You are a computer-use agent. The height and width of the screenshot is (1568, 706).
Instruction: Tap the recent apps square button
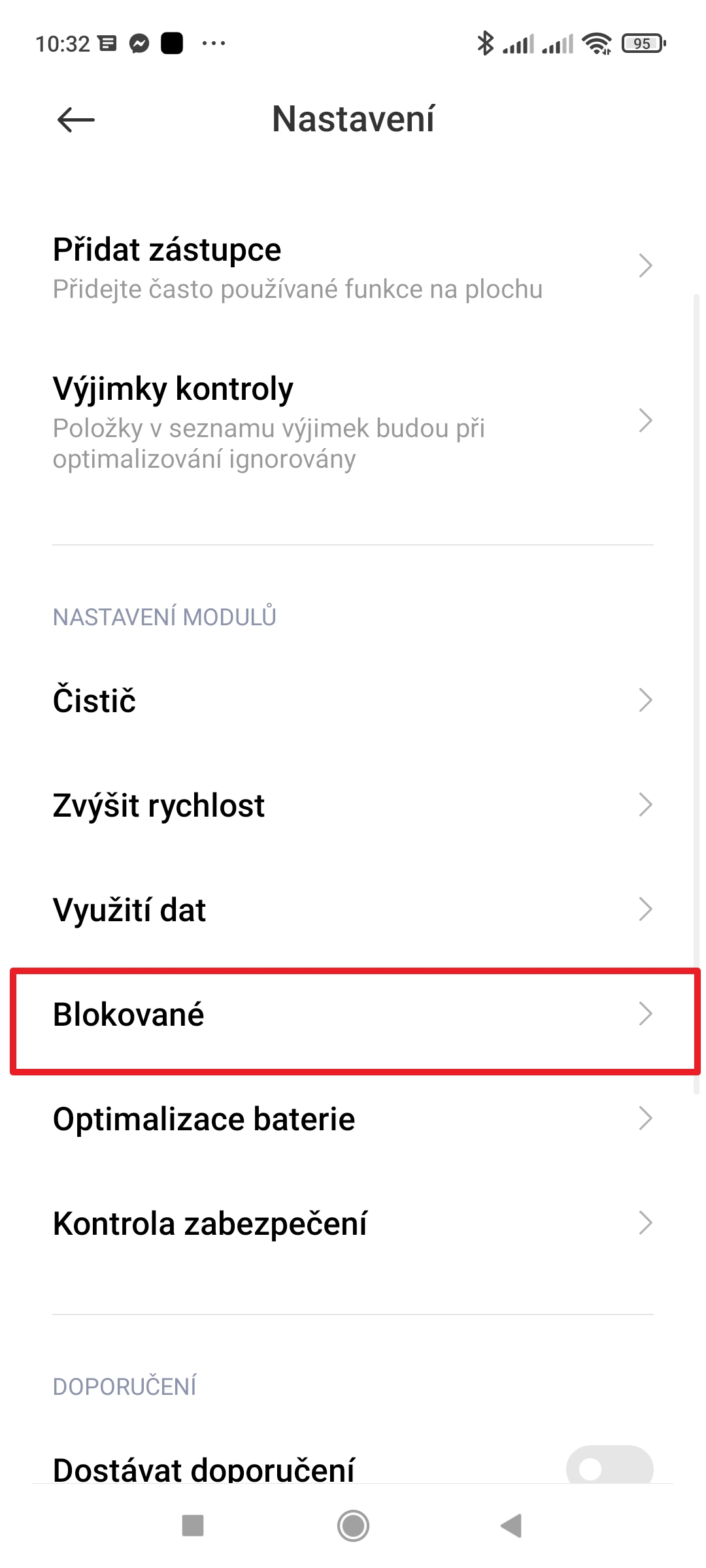point(193,1526)
